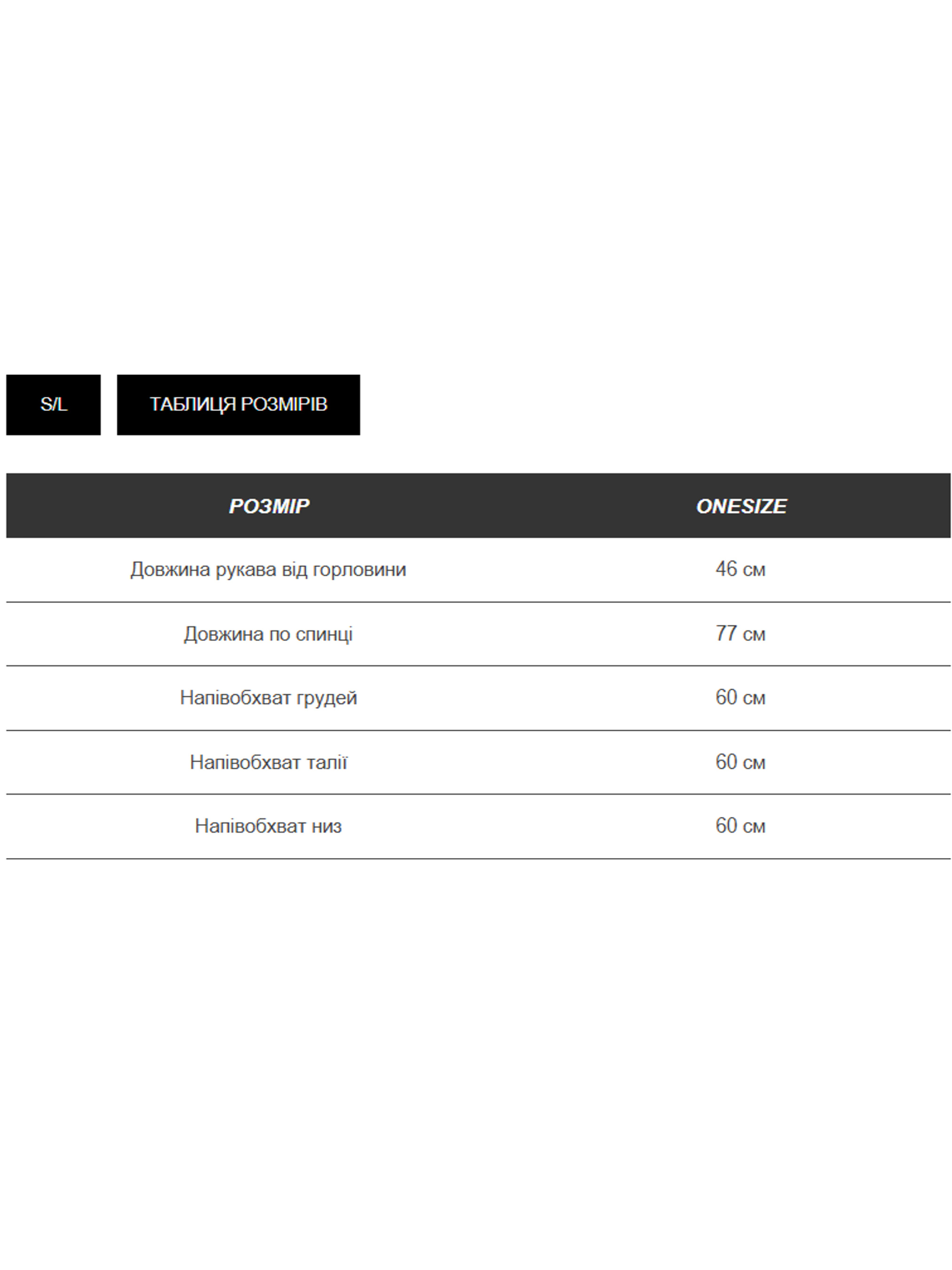Select the 60 см value for грудей

click(x=740, y=697)
